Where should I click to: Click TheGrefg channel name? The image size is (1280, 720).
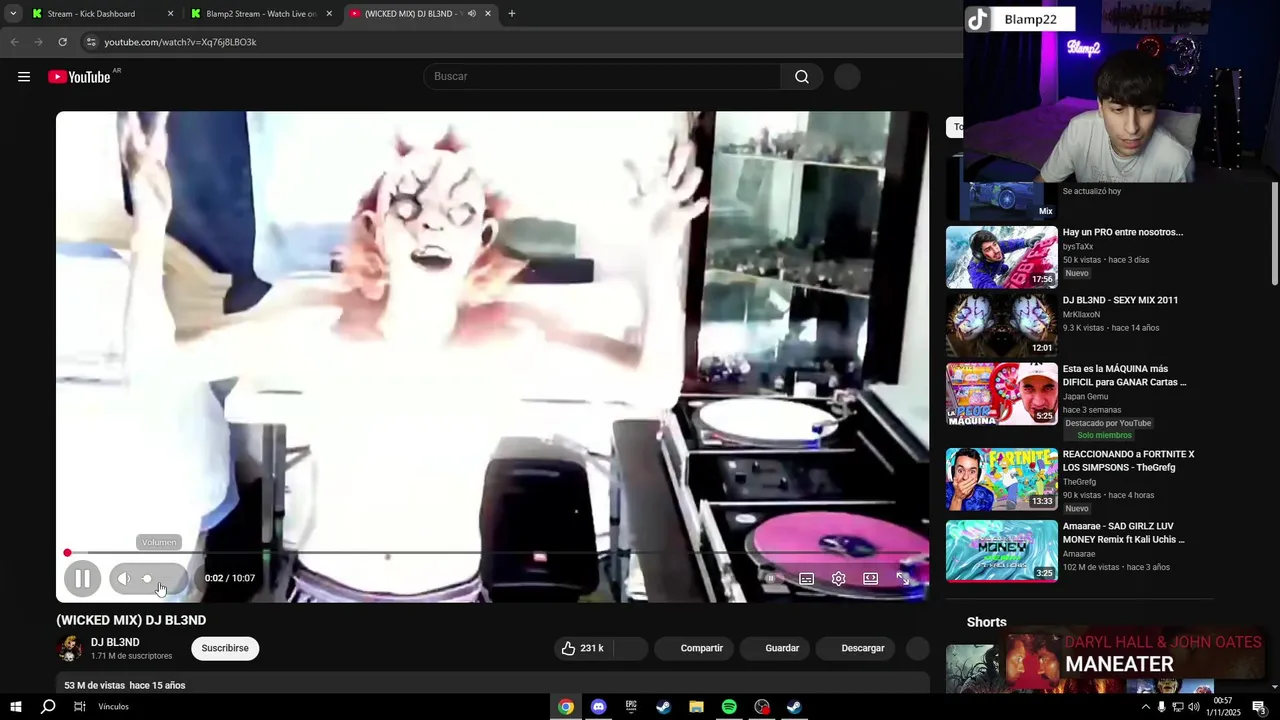pyautogui.click(x=1079, y=482)
